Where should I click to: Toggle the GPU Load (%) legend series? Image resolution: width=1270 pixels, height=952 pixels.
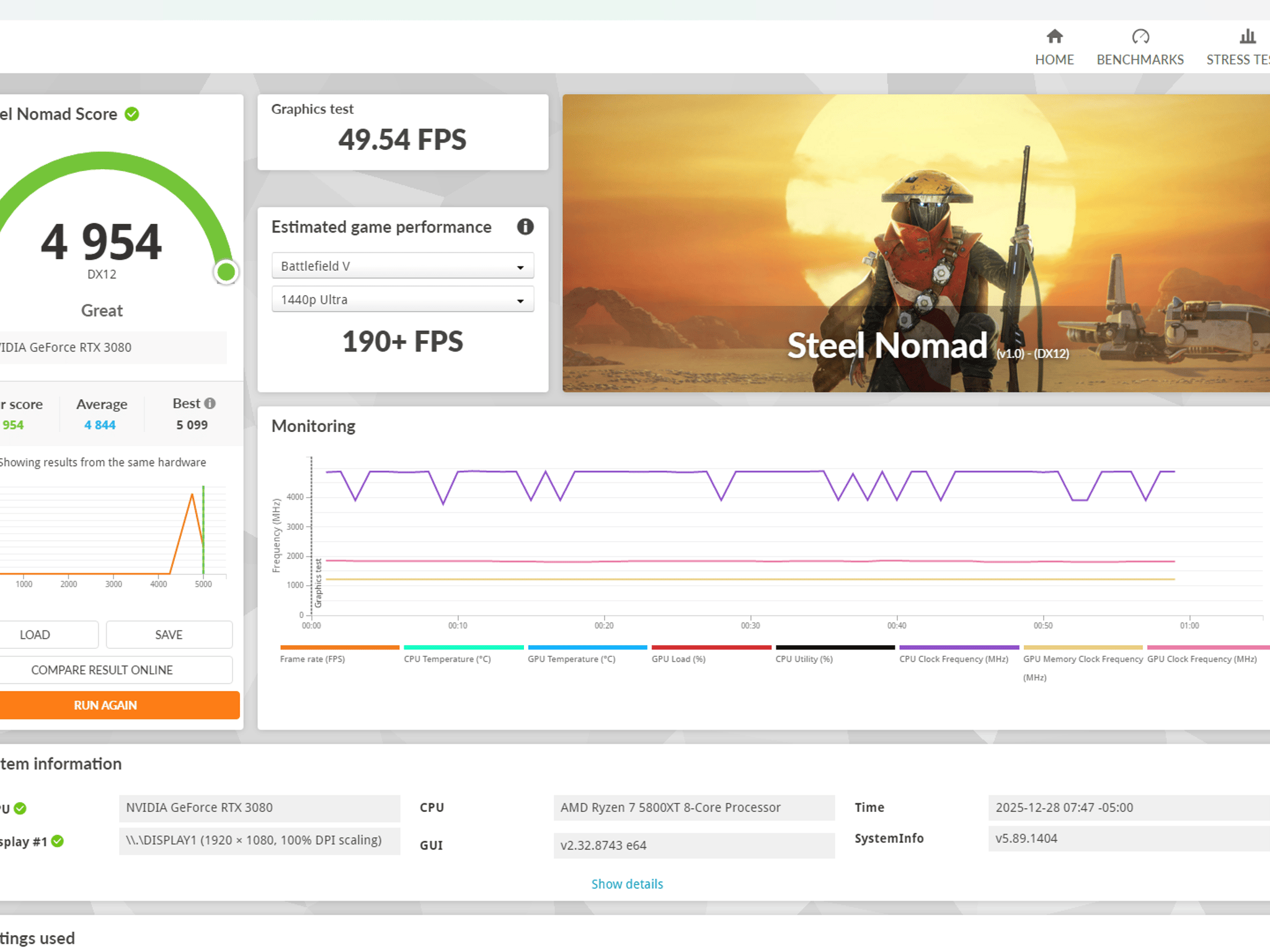(678, 659)
